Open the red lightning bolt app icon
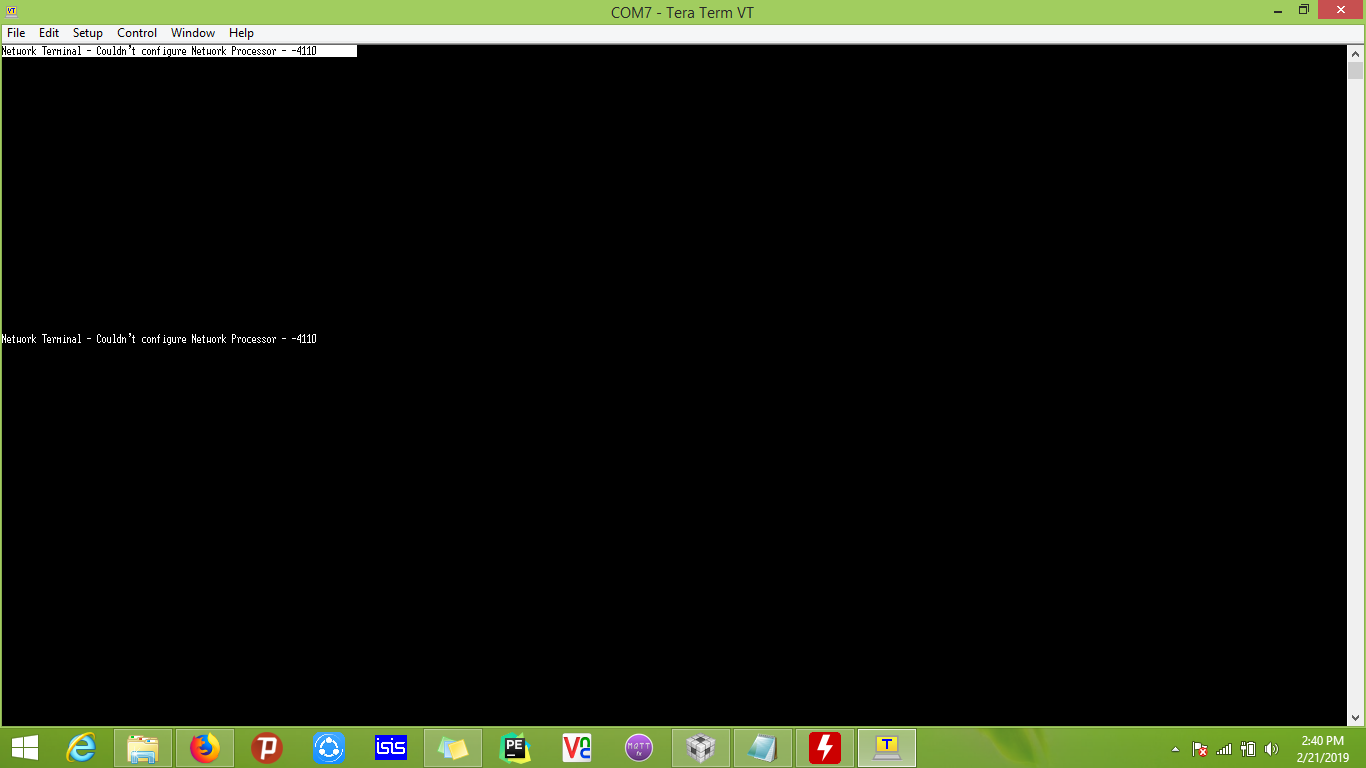1366x768 pixels. tap(825, 748)
